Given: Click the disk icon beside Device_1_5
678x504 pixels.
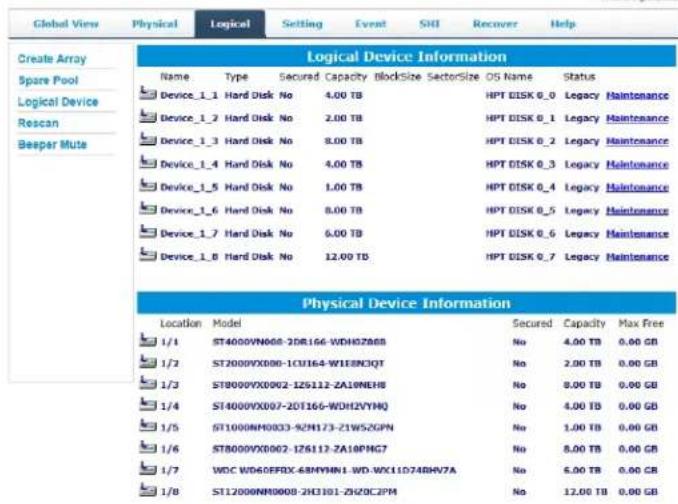Looking at the screenshot, I should (148, 185).
